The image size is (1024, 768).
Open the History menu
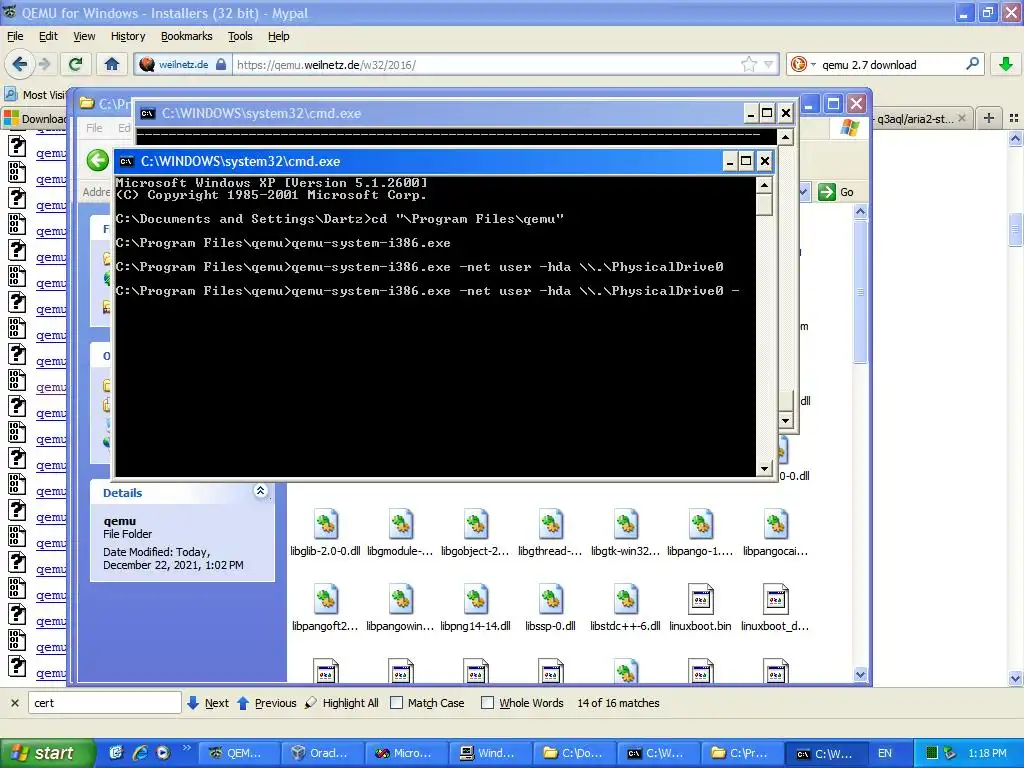(128, 36)
